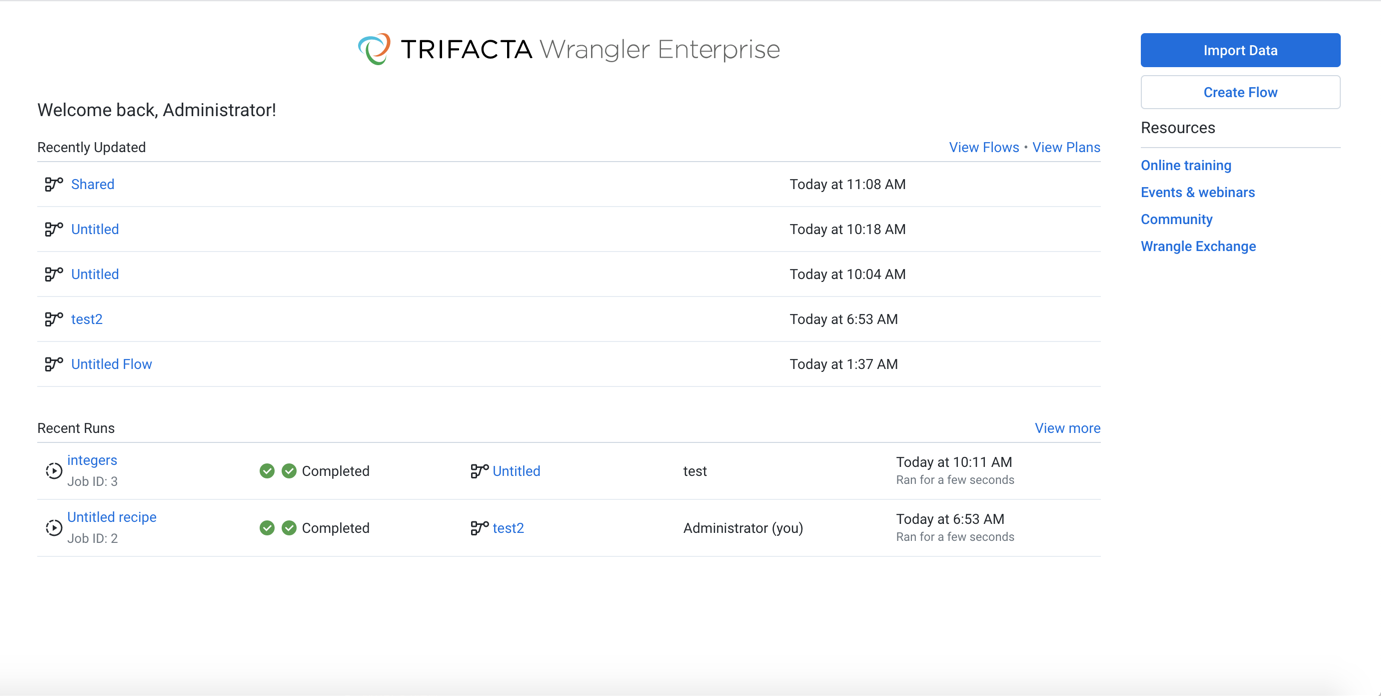
Task: Visit the Community resource
Action: pyautogui.click(x=1177, y=219)
